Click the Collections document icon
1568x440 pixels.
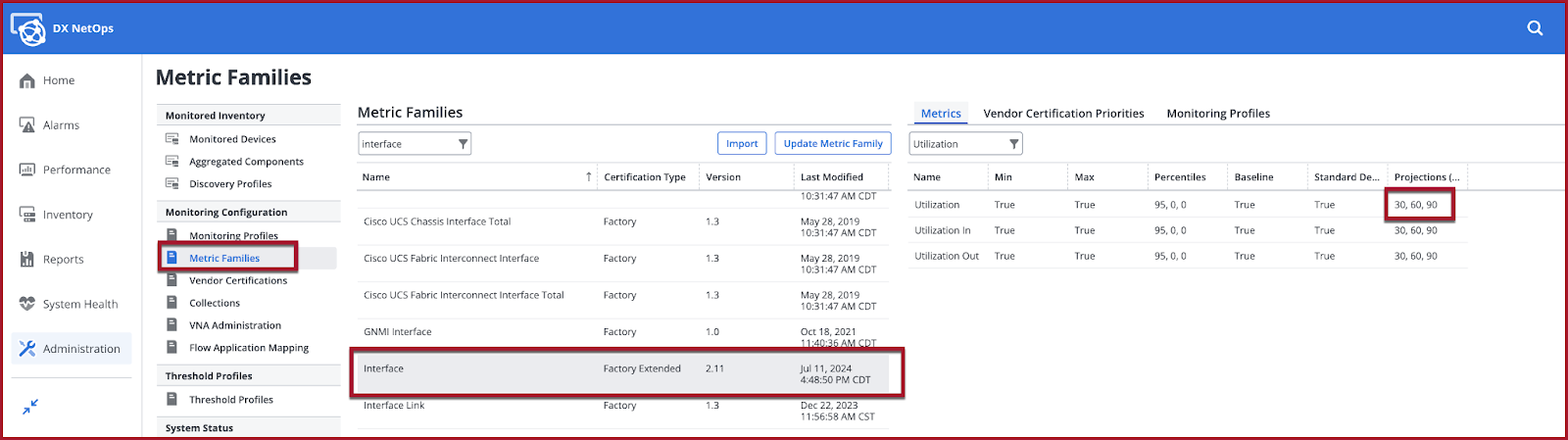click(171, 303)
